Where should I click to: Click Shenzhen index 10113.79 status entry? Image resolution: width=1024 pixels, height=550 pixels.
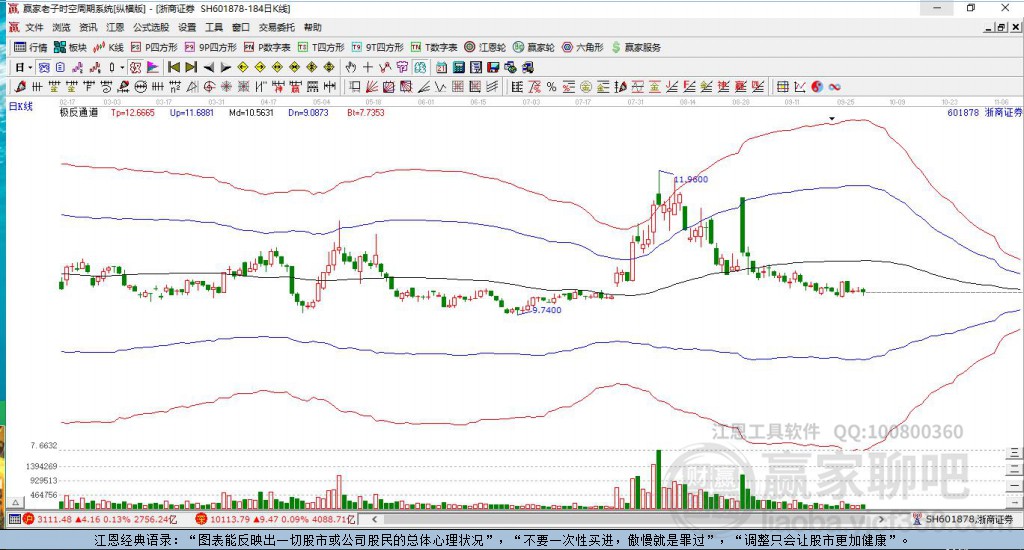point(275,519)
